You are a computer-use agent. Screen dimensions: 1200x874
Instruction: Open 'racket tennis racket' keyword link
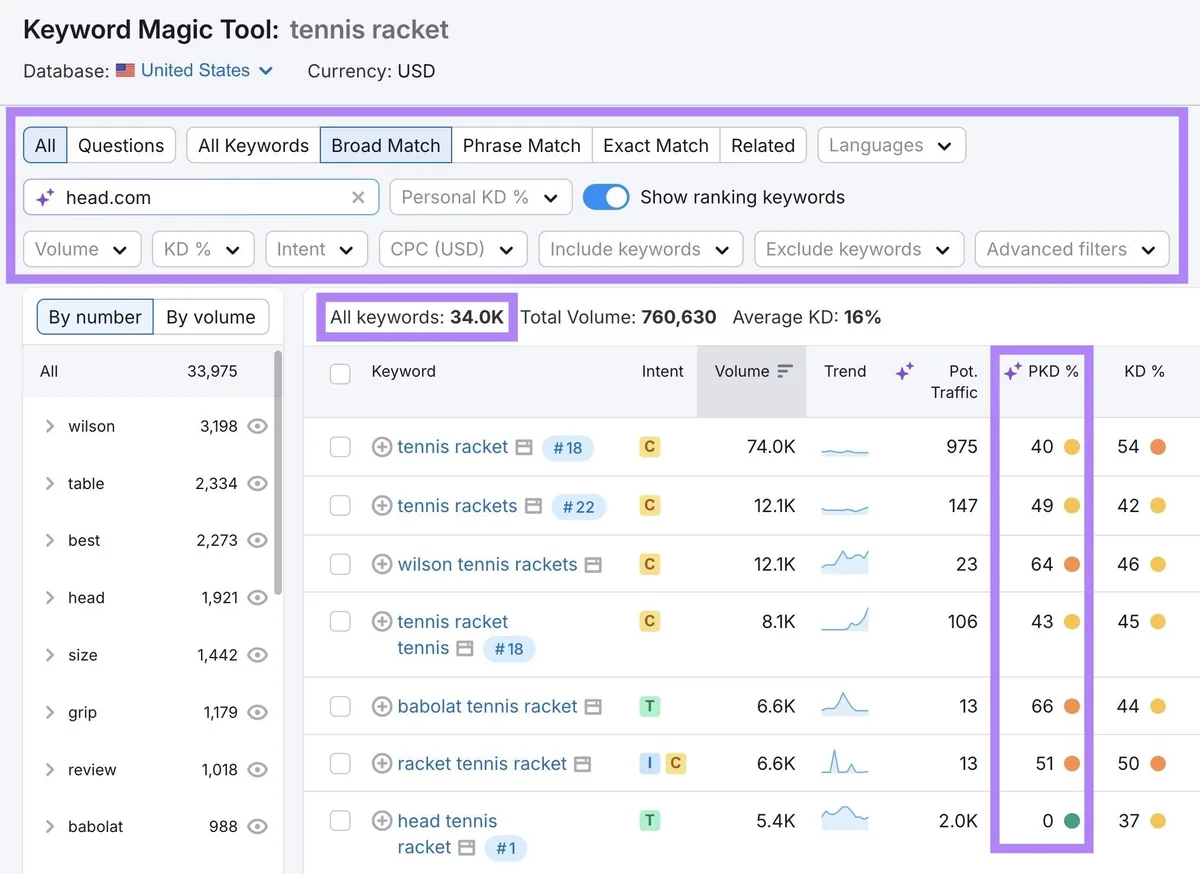482,764
